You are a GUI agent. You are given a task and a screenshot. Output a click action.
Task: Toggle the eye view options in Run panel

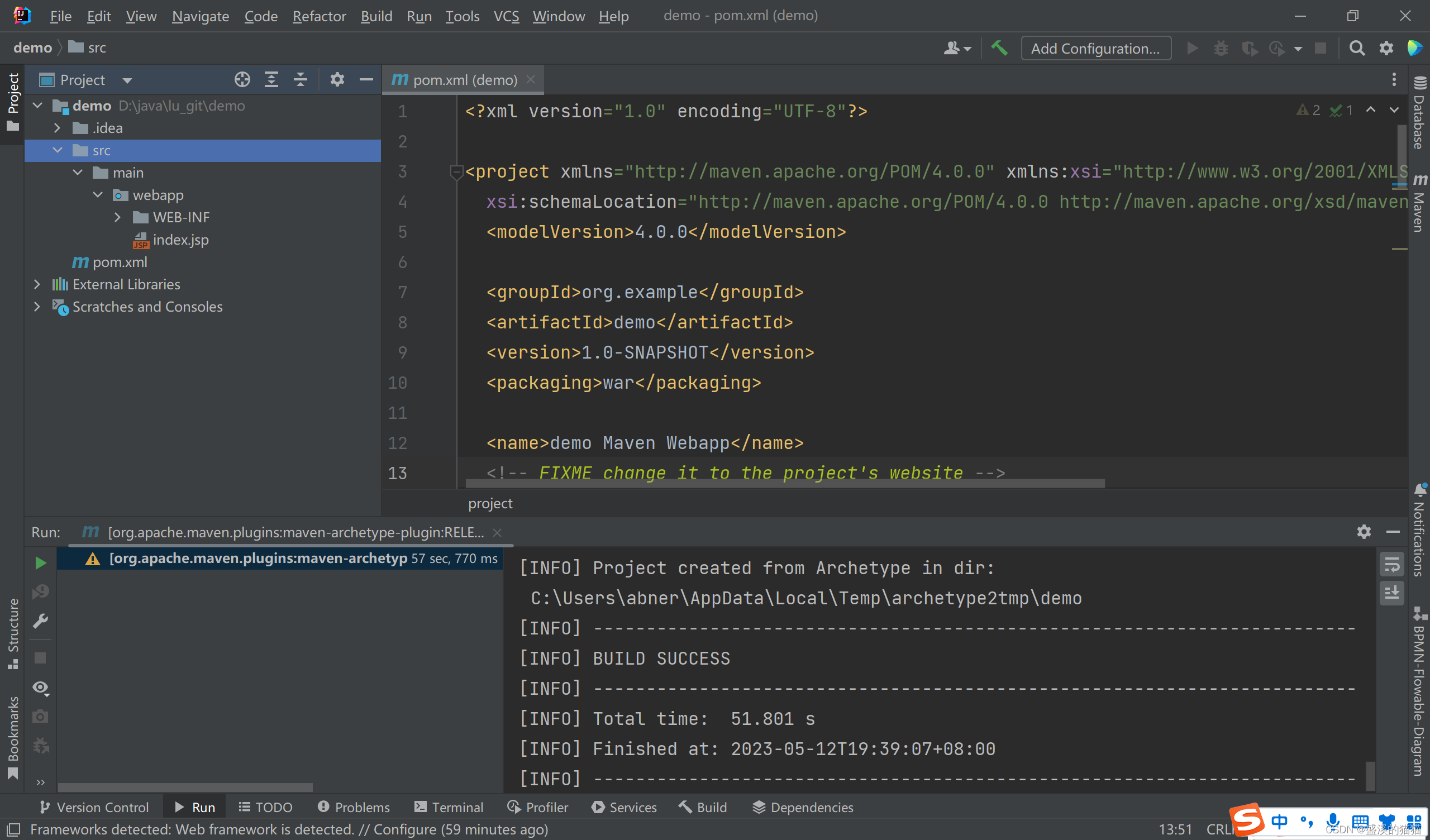(40, 688)
